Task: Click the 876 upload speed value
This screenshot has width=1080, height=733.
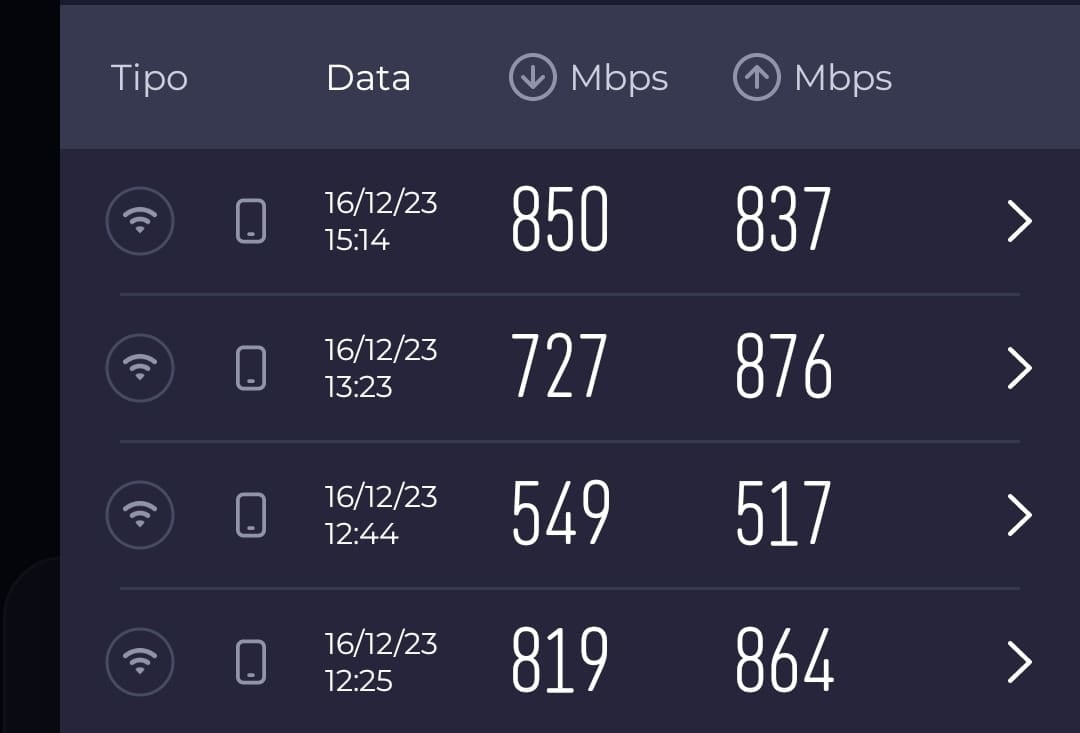Action: coord(784,366)
